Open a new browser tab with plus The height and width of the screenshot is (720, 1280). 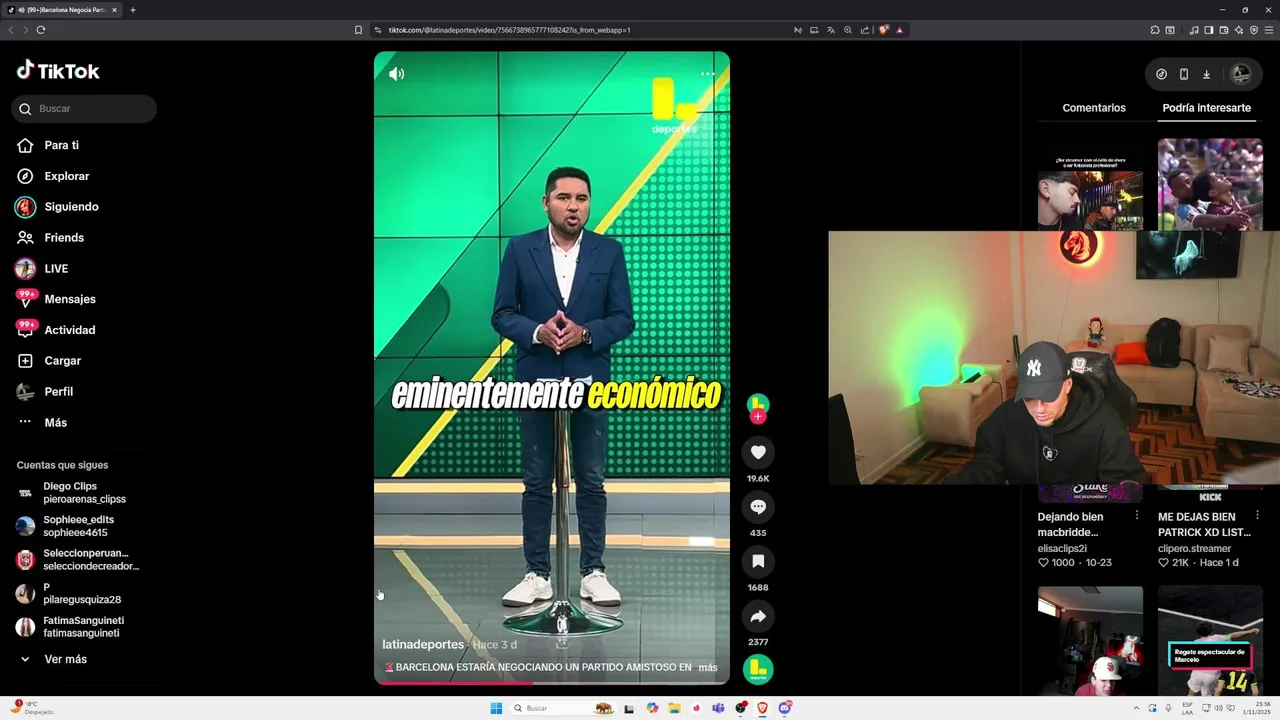tap(133, 10)
